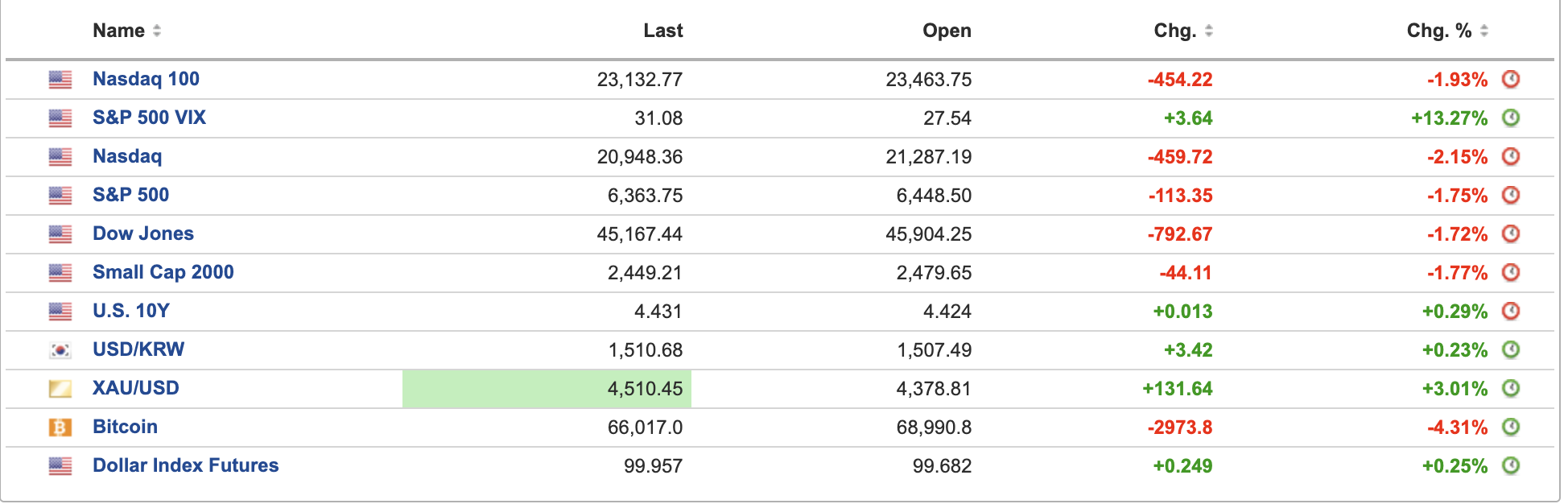This screenshot has width=1568, height=504.
Task: Click the South Korea flag beside USD/KRW
Action: 60,350
